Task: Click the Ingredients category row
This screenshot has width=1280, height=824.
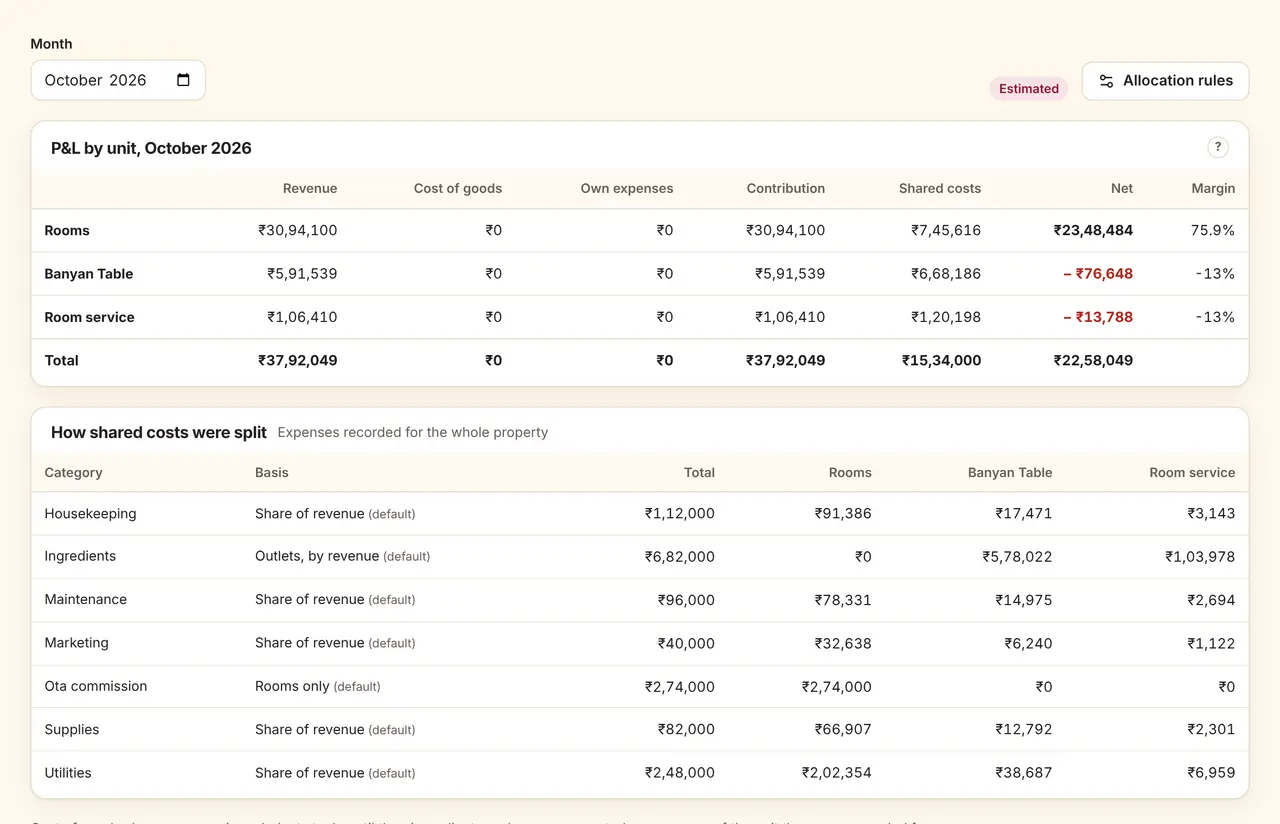Action: click(640, 557)
